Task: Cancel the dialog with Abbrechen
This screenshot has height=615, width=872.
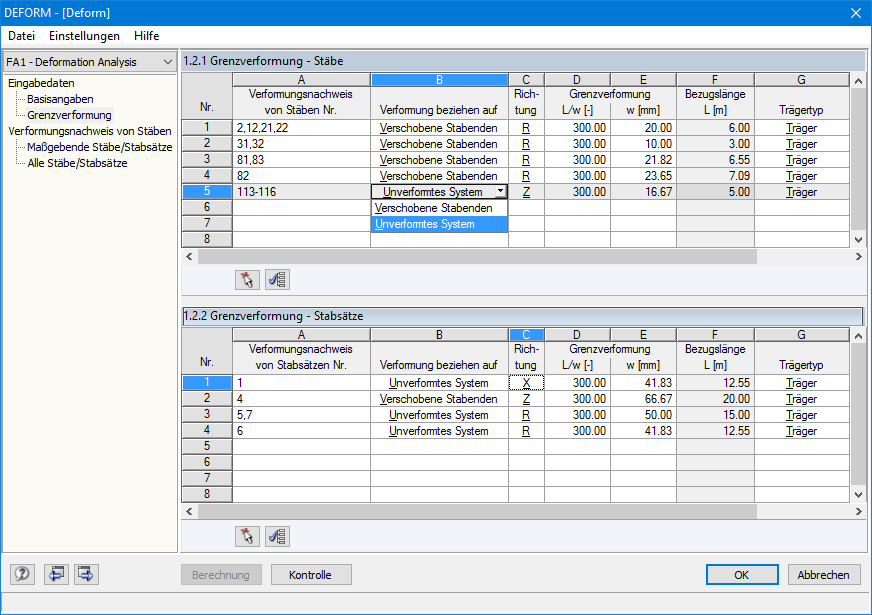Action: pyautogui.click(x=823, y=574)
